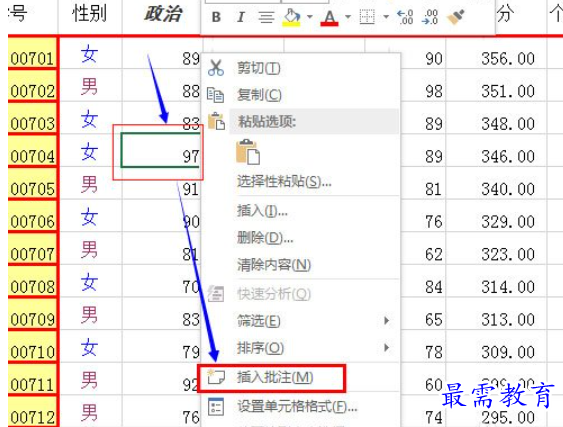Open the borders dropdown arrow
This screenshot has width=563, height=427.
pos(386,17)
